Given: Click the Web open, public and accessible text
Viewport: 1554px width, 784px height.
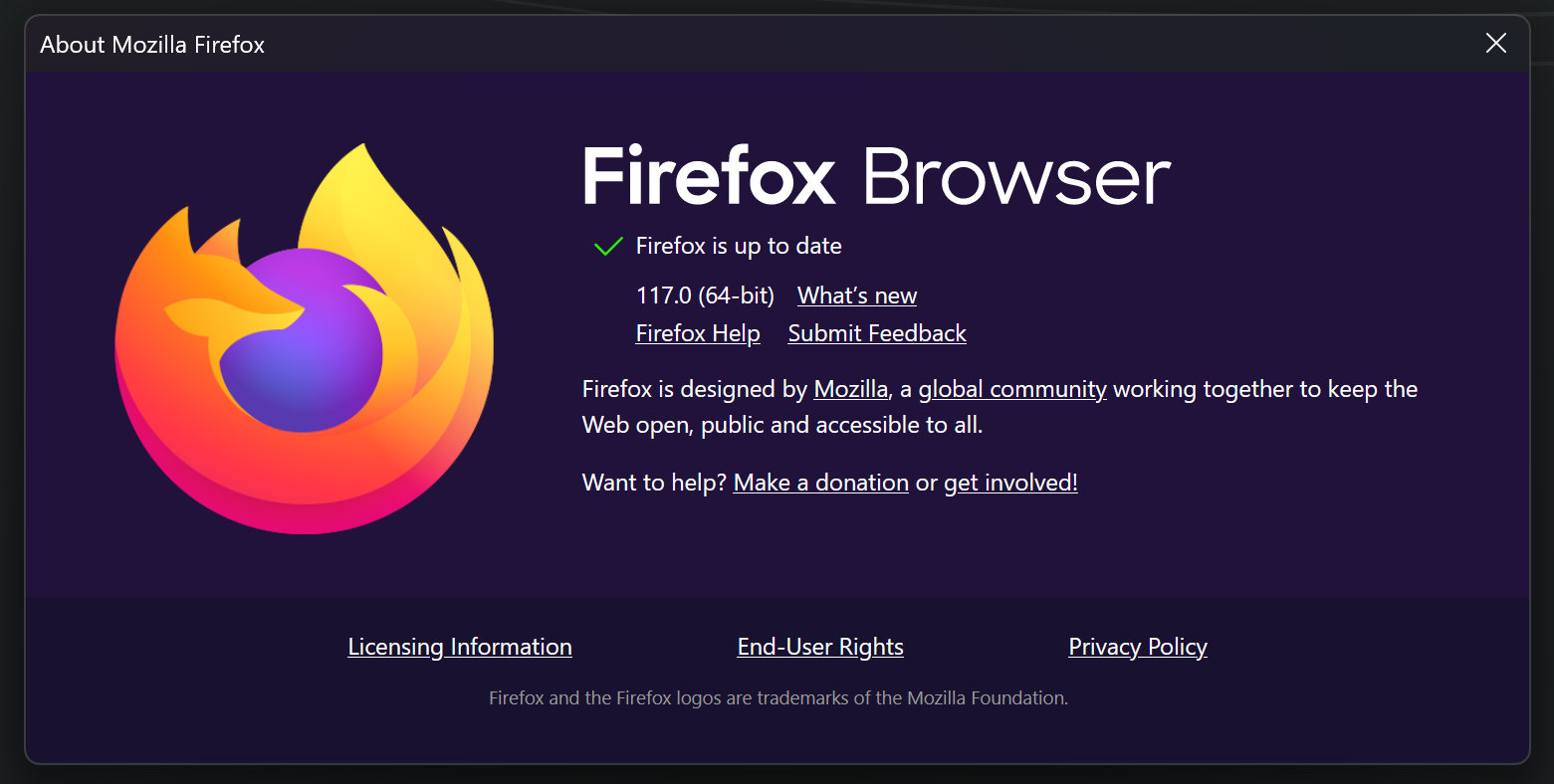Looking at the screenshot, I should (781, 425).
